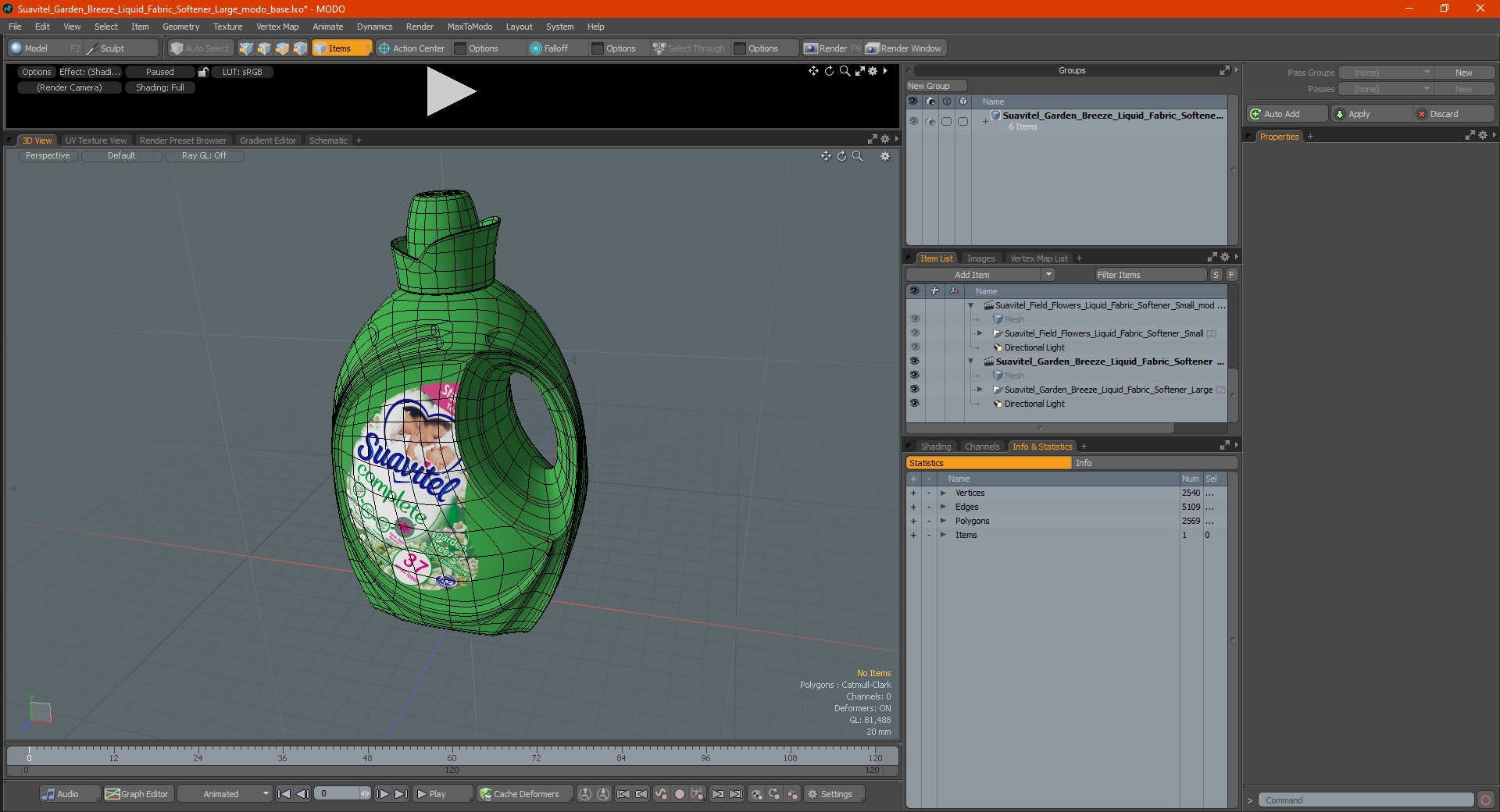
Task: Open Render Window
Action: (905, 48)
